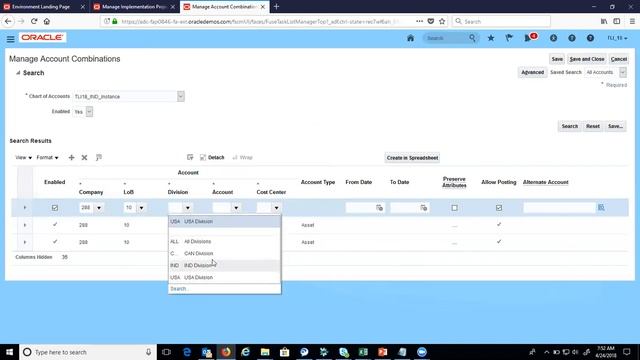Open Excel from the taskbar
This screenshot has height=360, width=640.
click(363, 352)
